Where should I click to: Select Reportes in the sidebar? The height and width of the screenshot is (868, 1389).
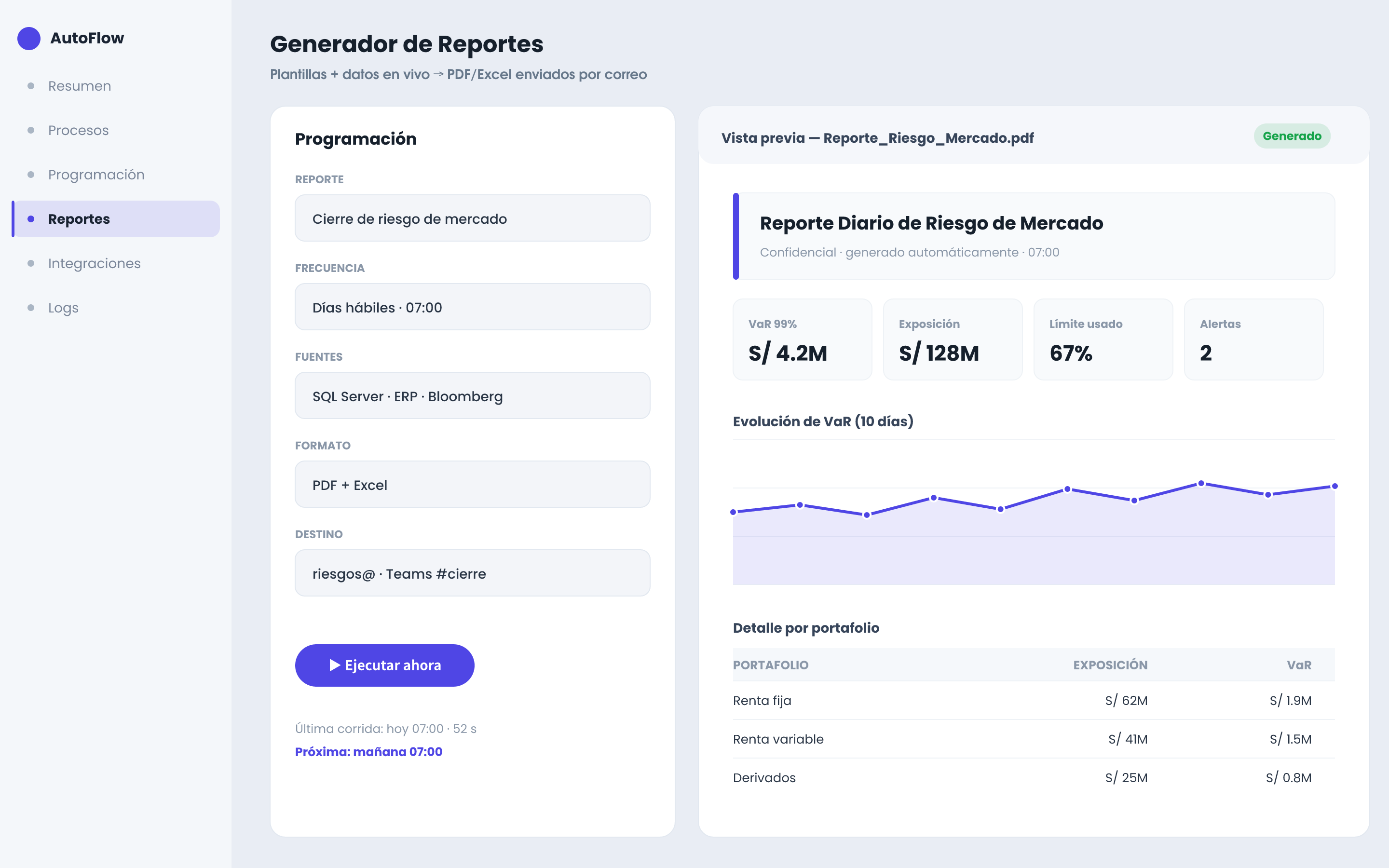pos(116,219)
